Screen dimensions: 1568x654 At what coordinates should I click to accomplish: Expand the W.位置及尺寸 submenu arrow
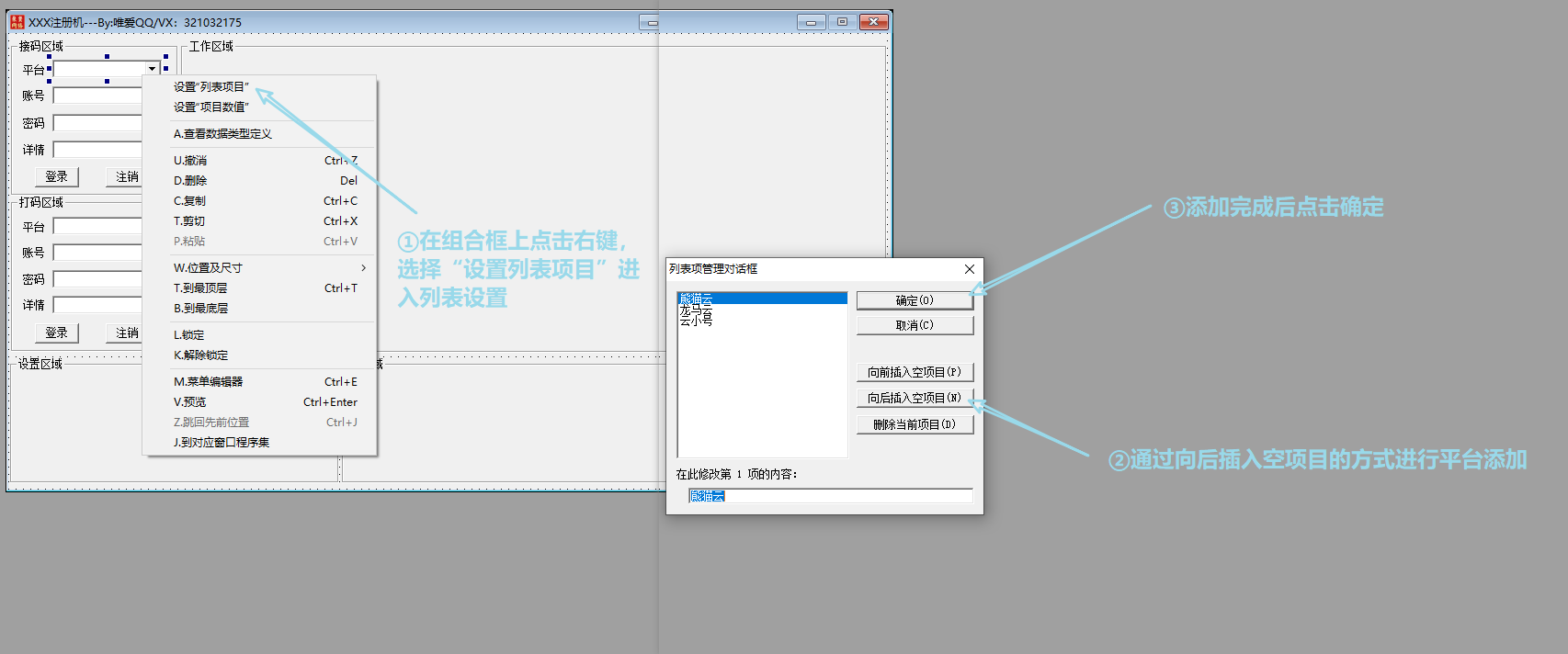[364, 268]
